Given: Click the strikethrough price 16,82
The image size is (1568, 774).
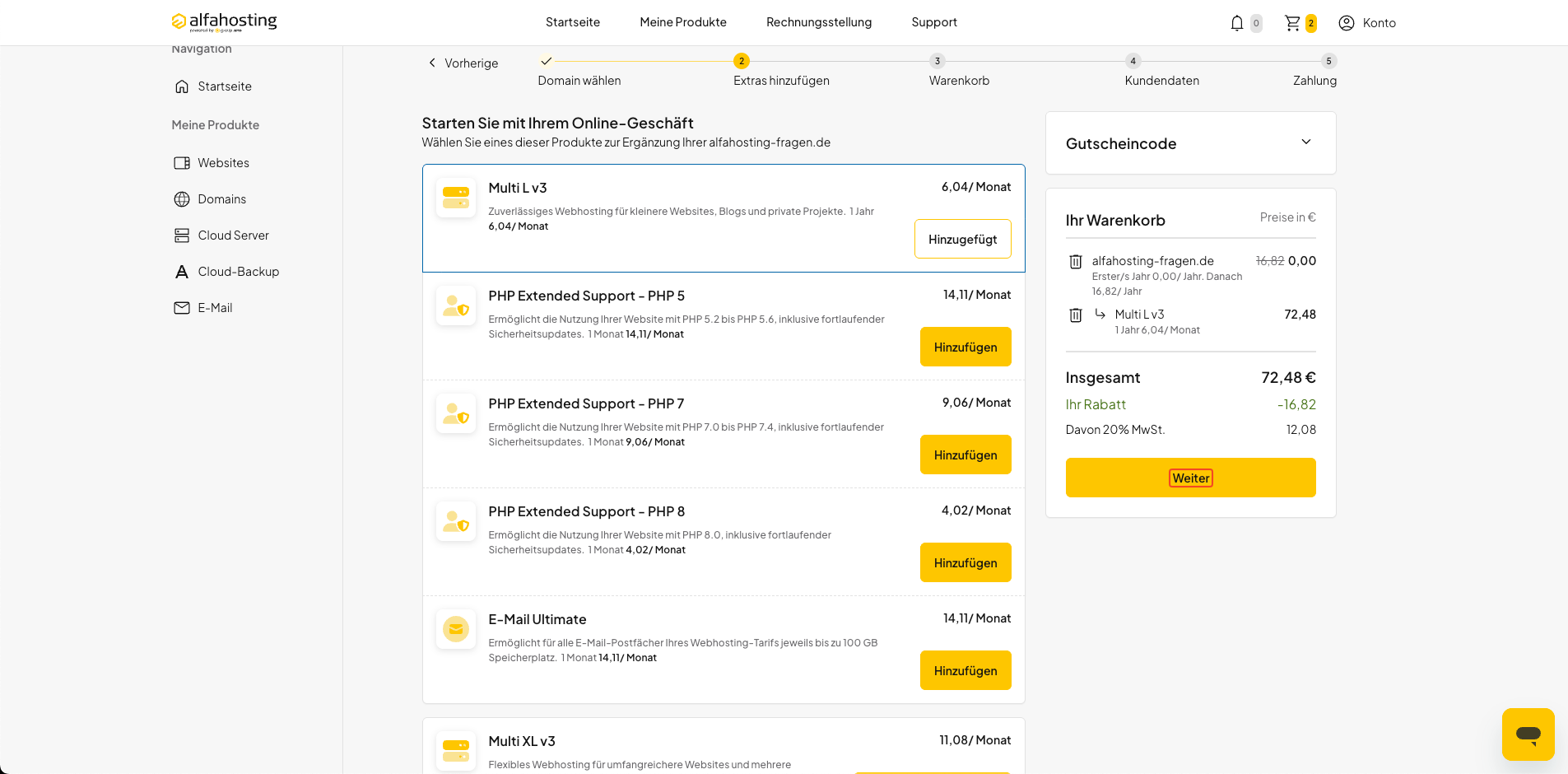Looking at the screenshot, I should pos(1270,261).
